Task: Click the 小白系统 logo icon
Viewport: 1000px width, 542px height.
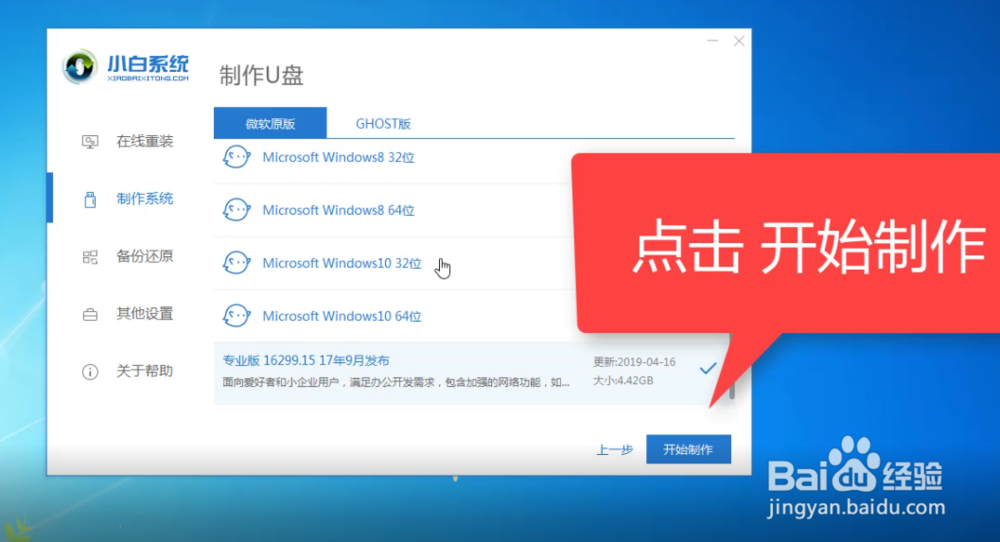Action: pos(80,66)
